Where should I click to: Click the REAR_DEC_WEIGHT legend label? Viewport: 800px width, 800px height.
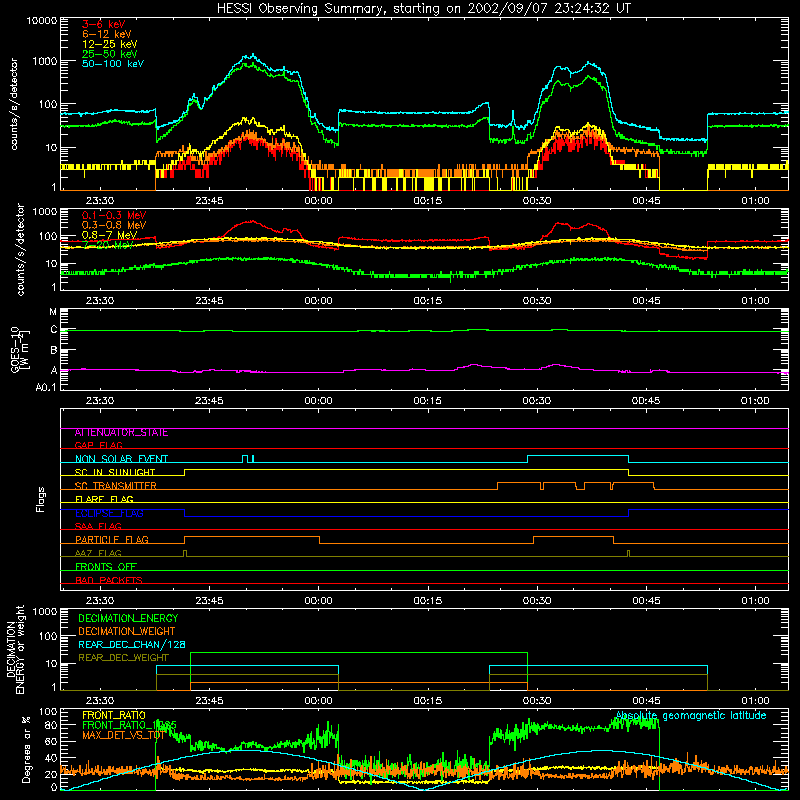point(123,658)
